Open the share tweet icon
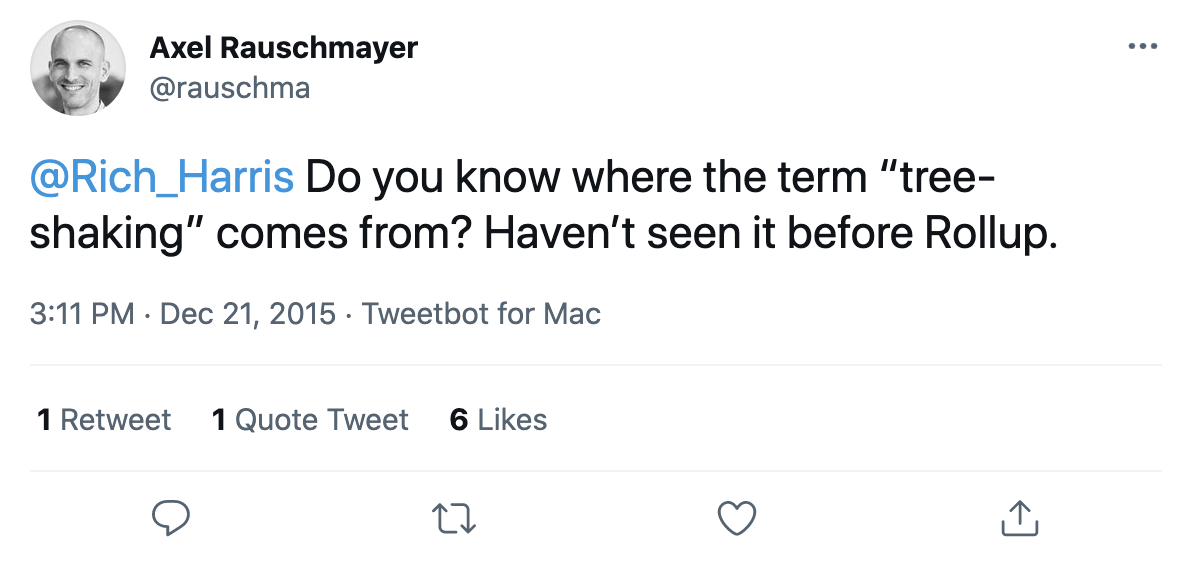This screenshot has width=1194, height=562. (1019, 517)
